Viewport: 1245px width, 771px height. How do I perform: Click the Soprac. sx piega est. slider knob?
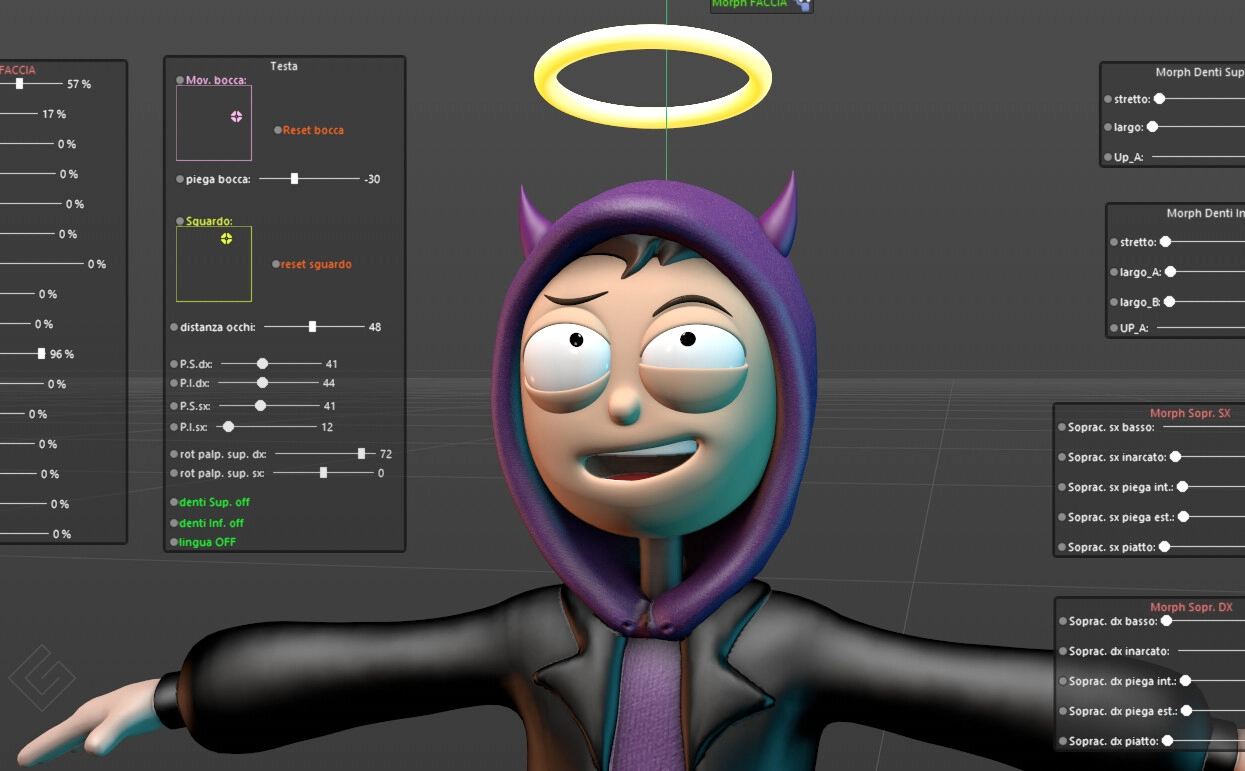click(x=1183, y=517)
